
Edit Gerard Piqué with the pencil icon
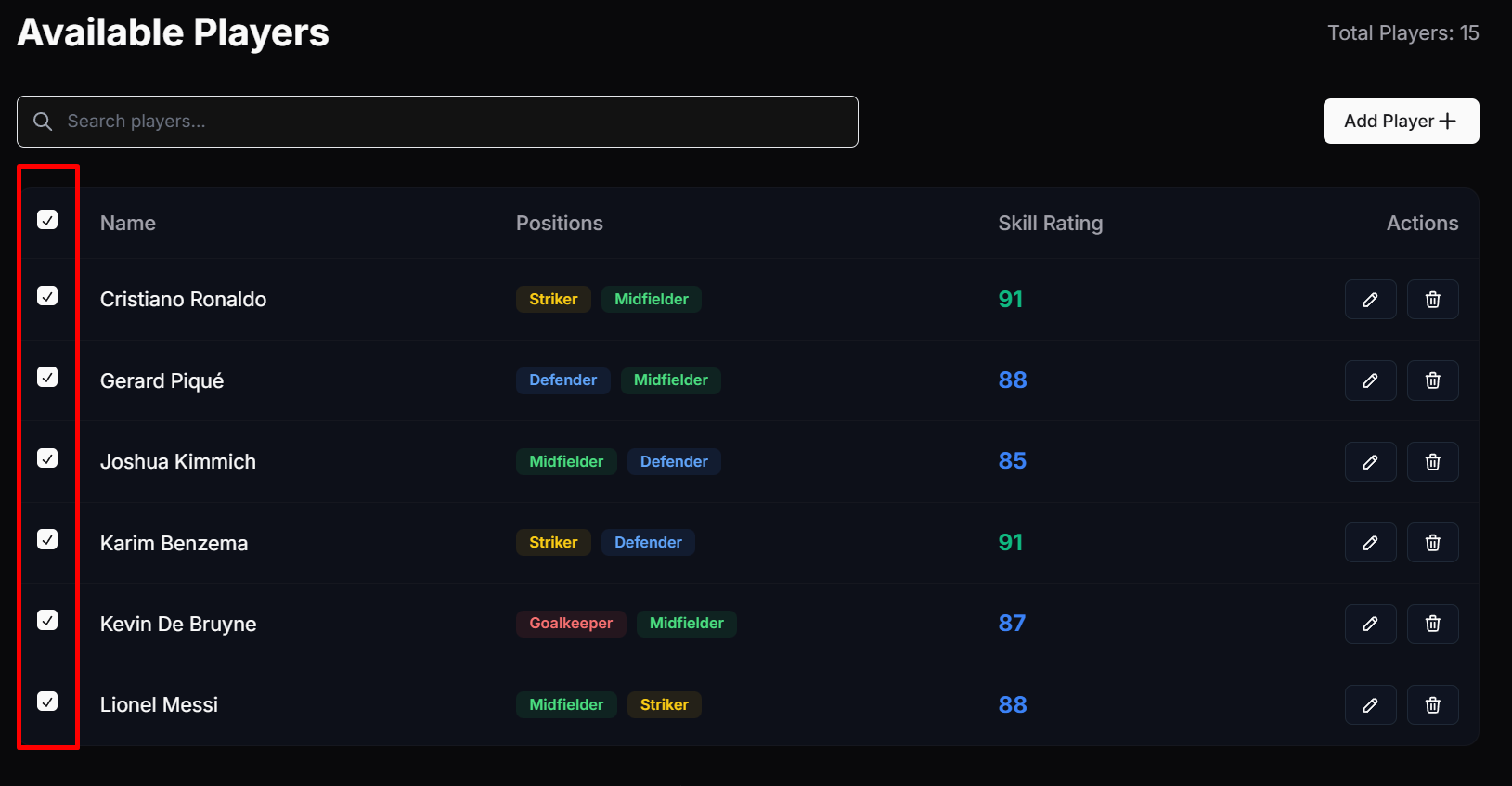[x=1370, y=380]
